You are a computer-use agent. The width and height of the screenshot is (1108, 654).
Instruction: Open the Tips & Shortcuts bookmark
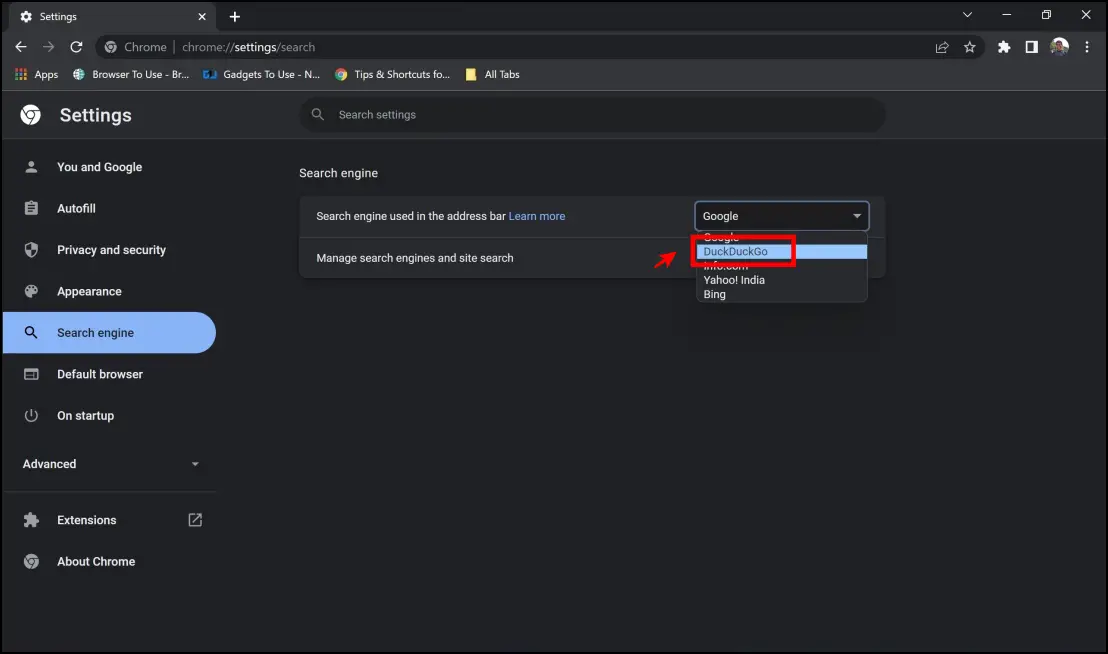pos(392,74)
